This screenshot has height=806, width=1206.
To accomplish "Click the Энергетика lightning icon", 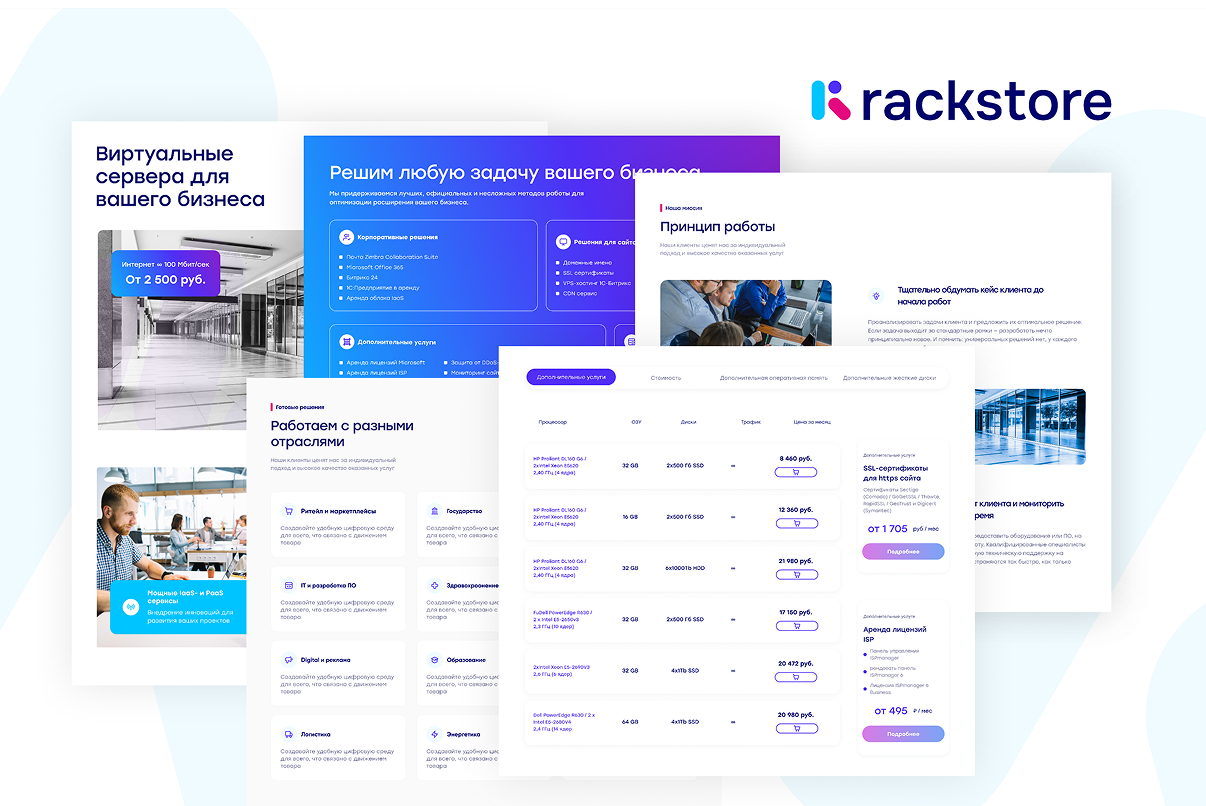I will tap(434, 734).
